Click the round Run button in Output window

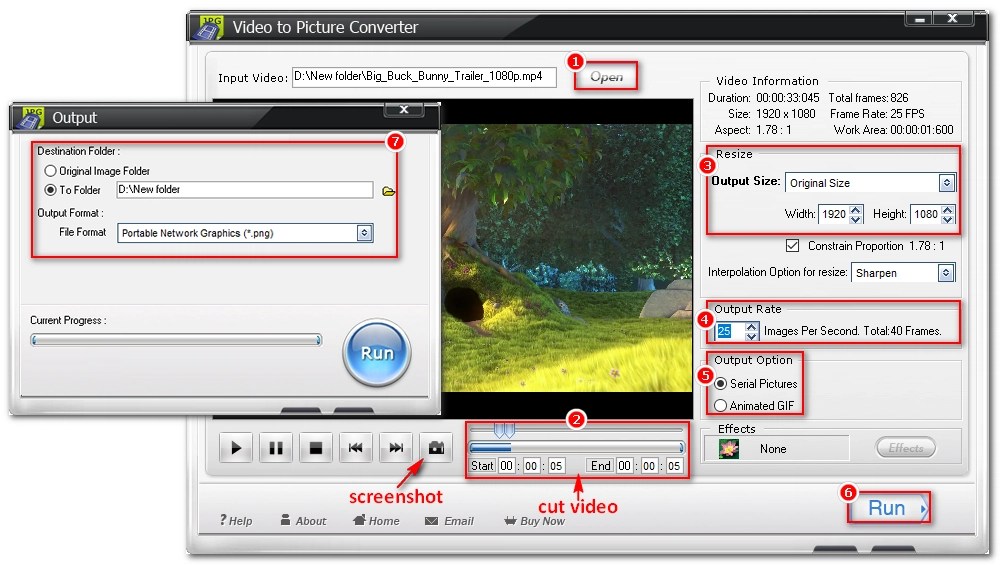[377, 353]
